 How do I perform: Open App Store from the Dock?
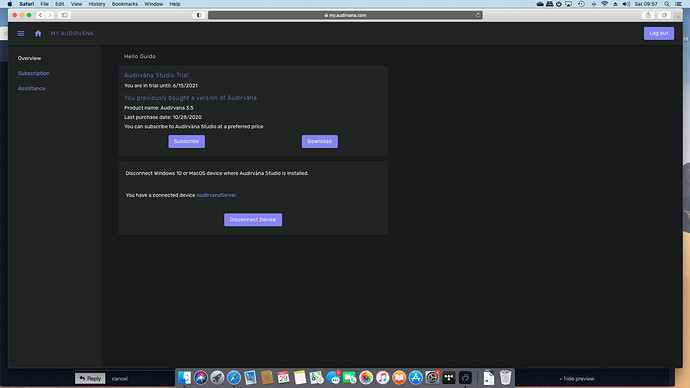[415, 377]
